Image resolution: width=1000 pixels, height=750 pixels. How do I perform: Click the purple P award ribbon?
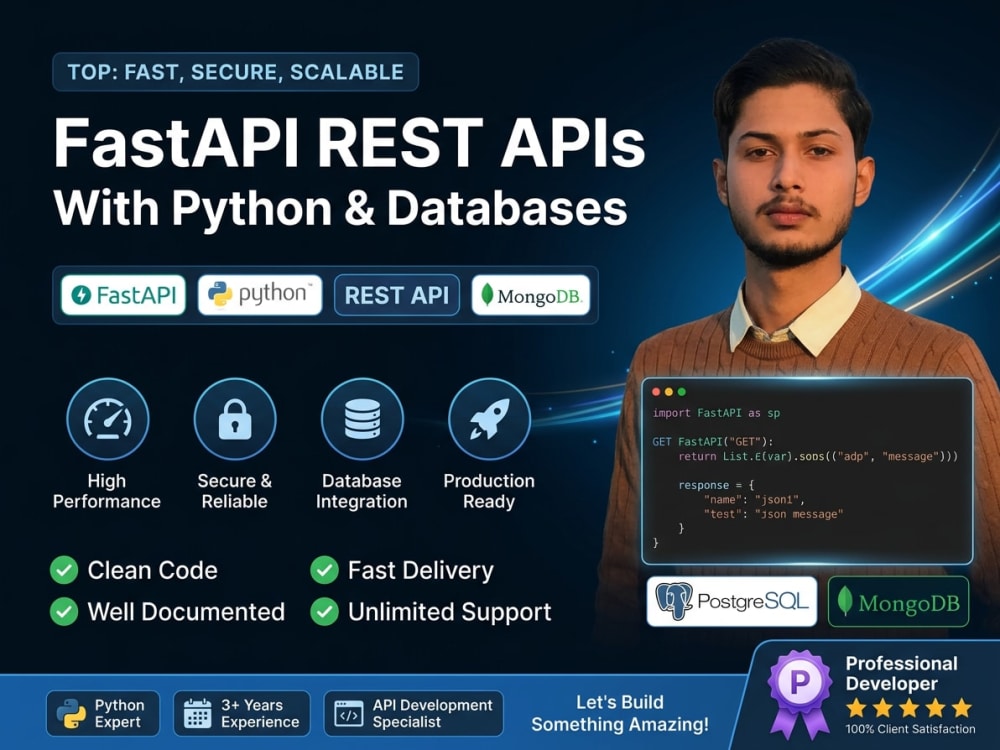coord(799,693)
